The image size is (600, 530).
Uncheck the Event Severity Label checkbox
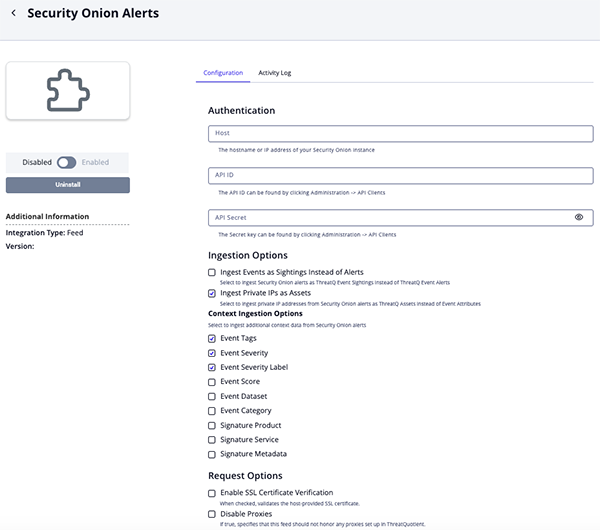pos(212,368)
